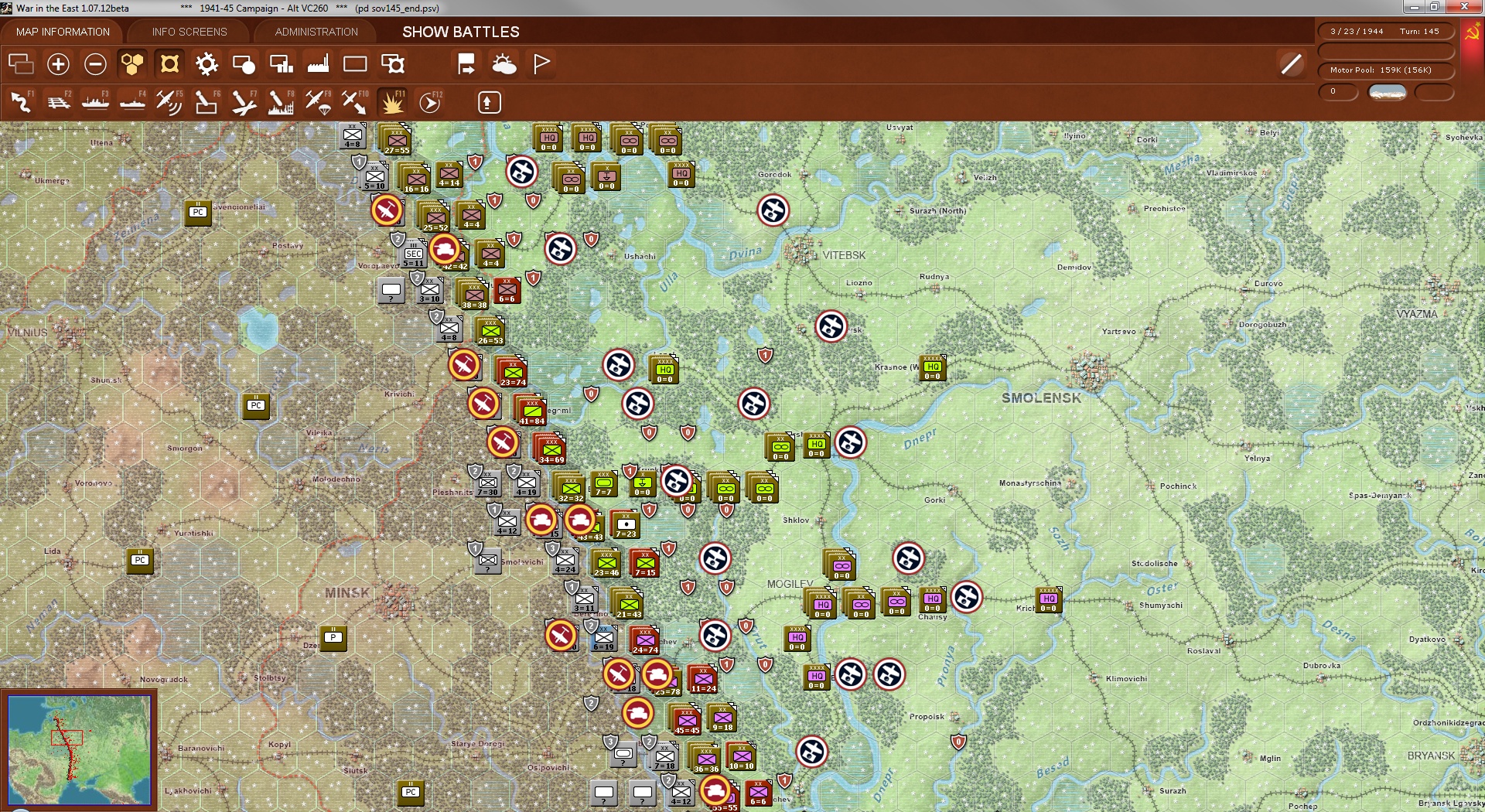Click the rectangle-with-frame toolbar icon
This screenshot has width=1485, height=812.
pyautogui.click(x=393, y=63)
